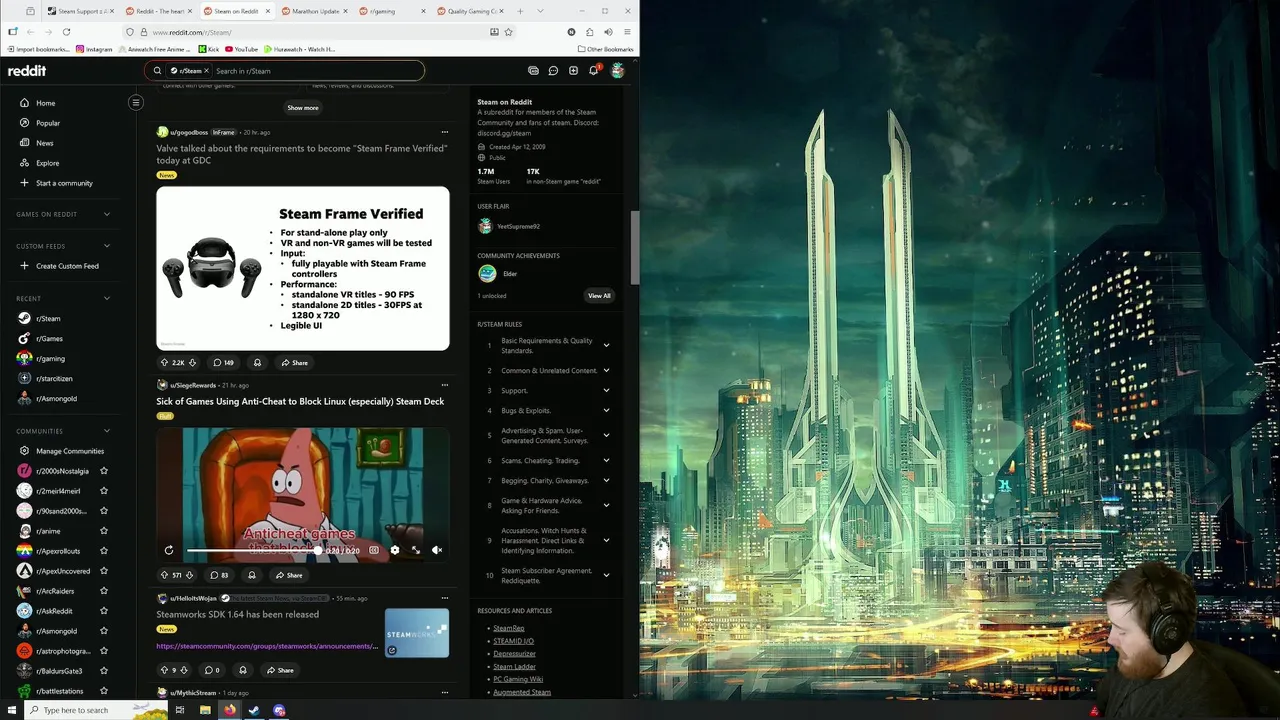Viewport: 1280px width, 720px height.
Task: Unmute the Patrick video
Action: click(x=437, y=550)
